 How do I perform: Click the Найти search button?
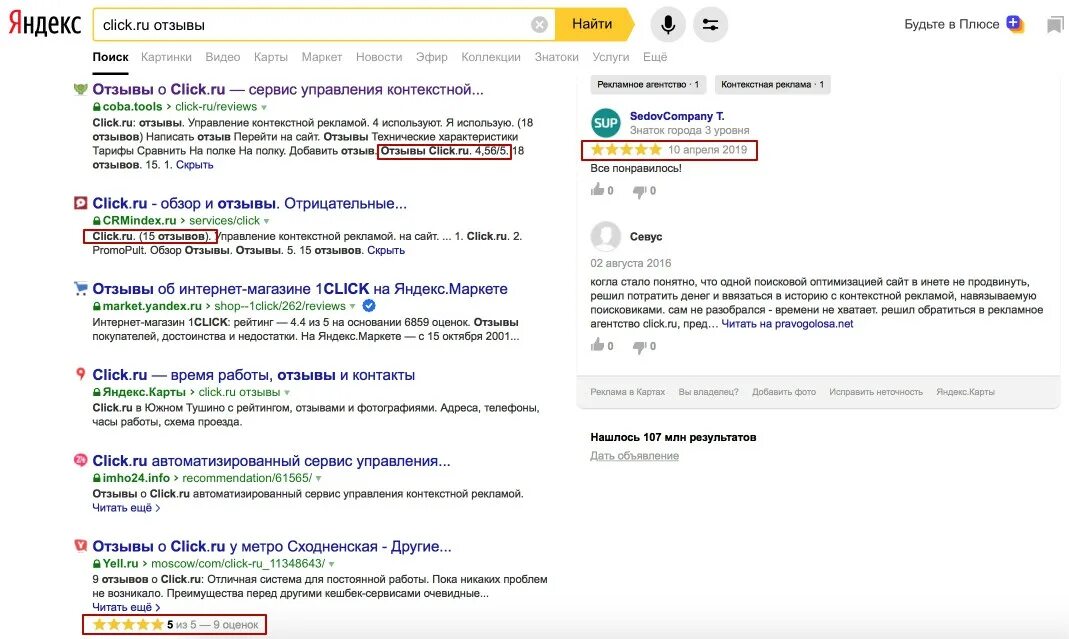click(x=594, y=25)
